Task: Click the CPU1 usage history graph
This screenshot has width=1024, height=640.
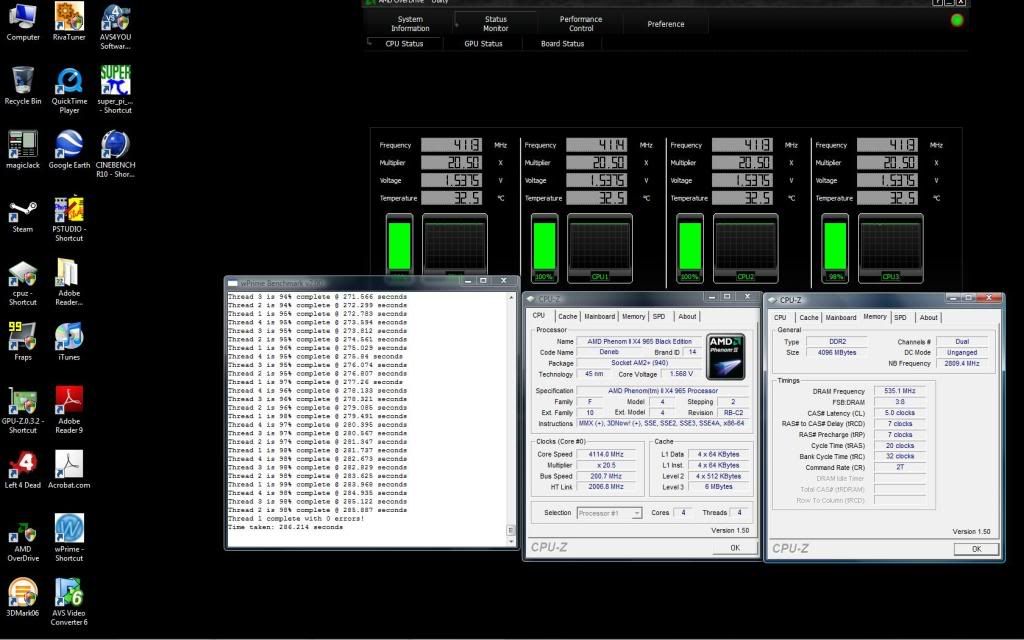Action: click(x=600, y=246)
